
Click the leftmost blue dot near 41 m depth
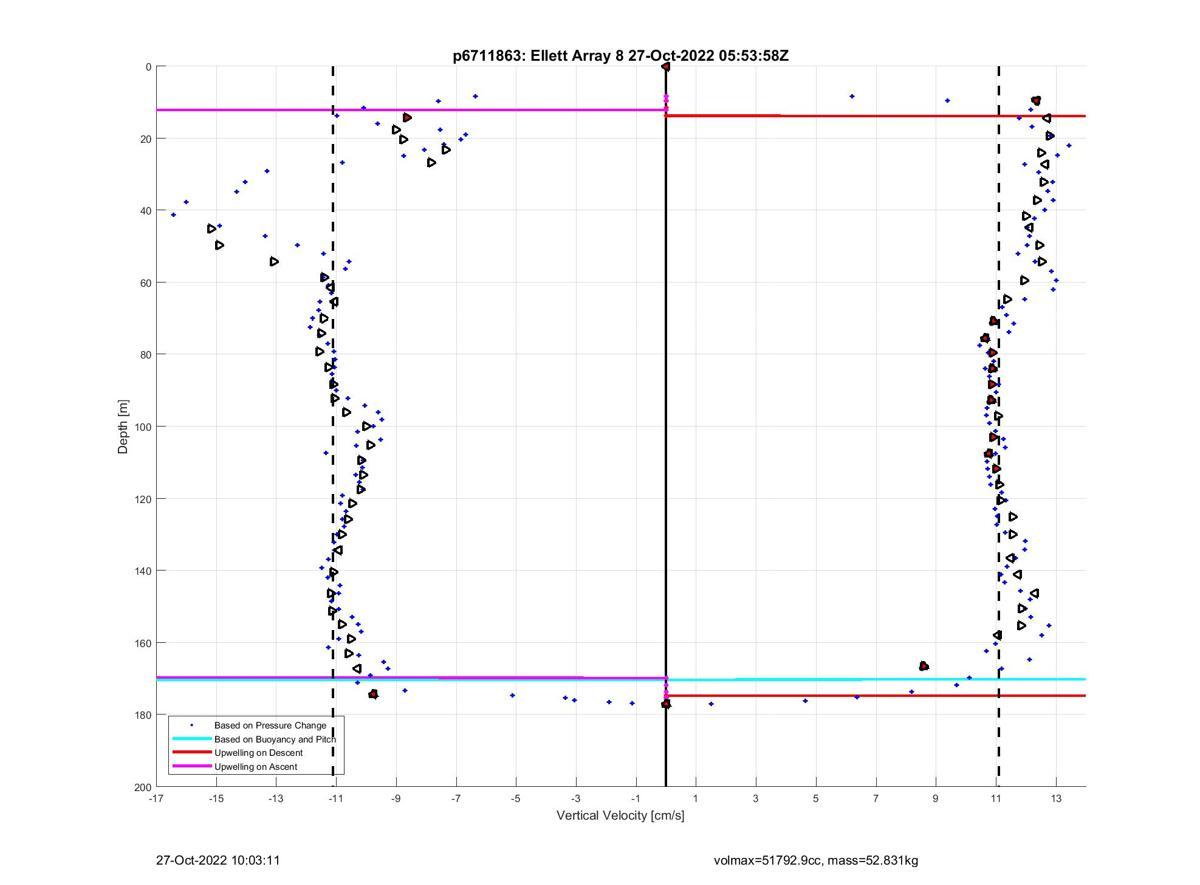[173, 215]
